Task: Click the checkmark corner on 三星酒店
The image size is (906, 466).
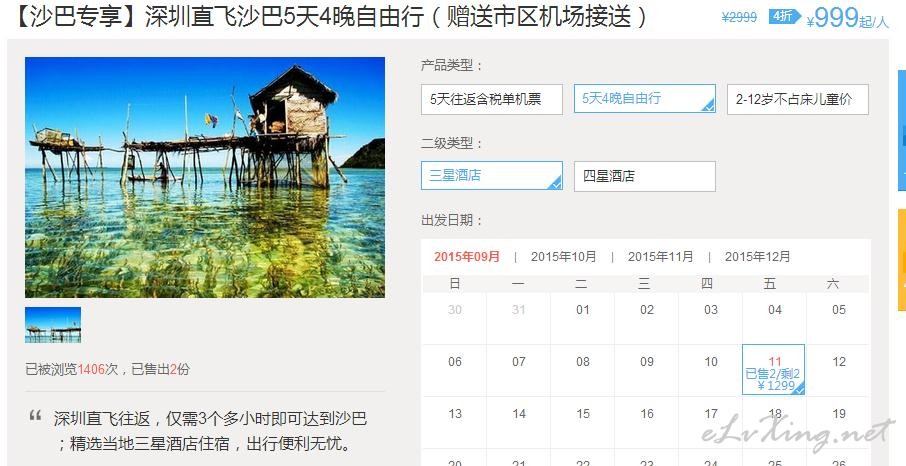Action: point(556,184)
